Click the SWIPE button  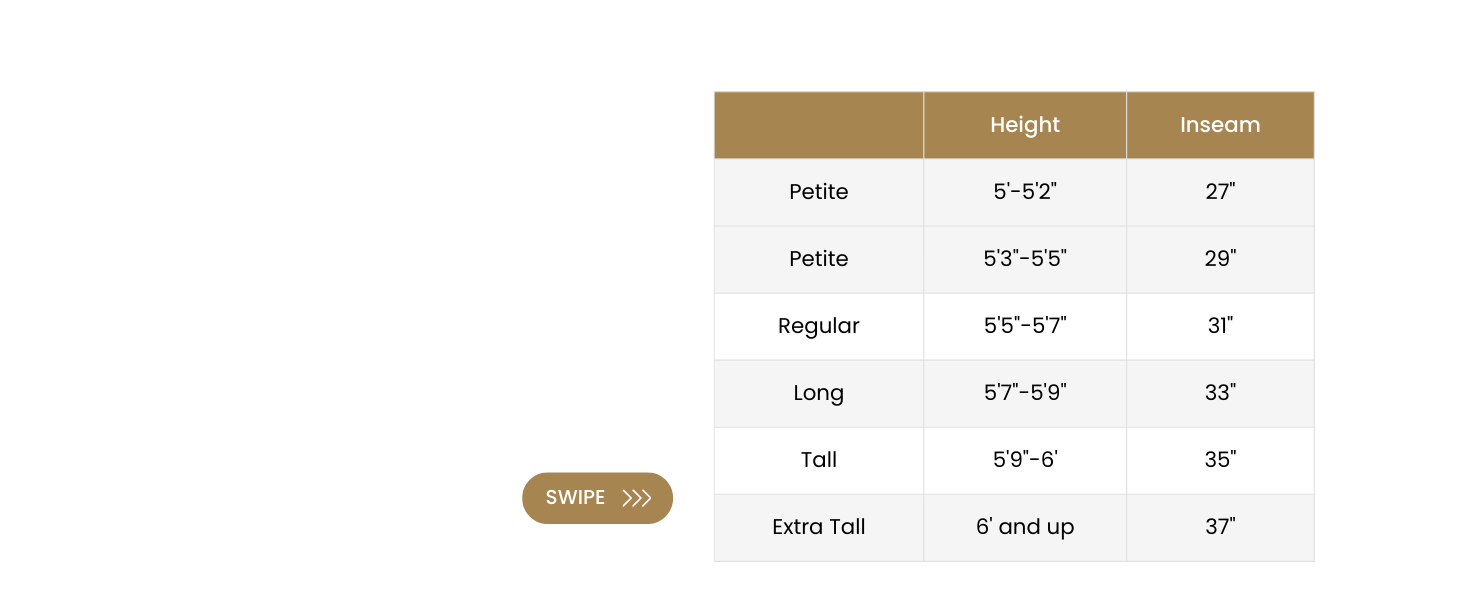pos(596,498)
